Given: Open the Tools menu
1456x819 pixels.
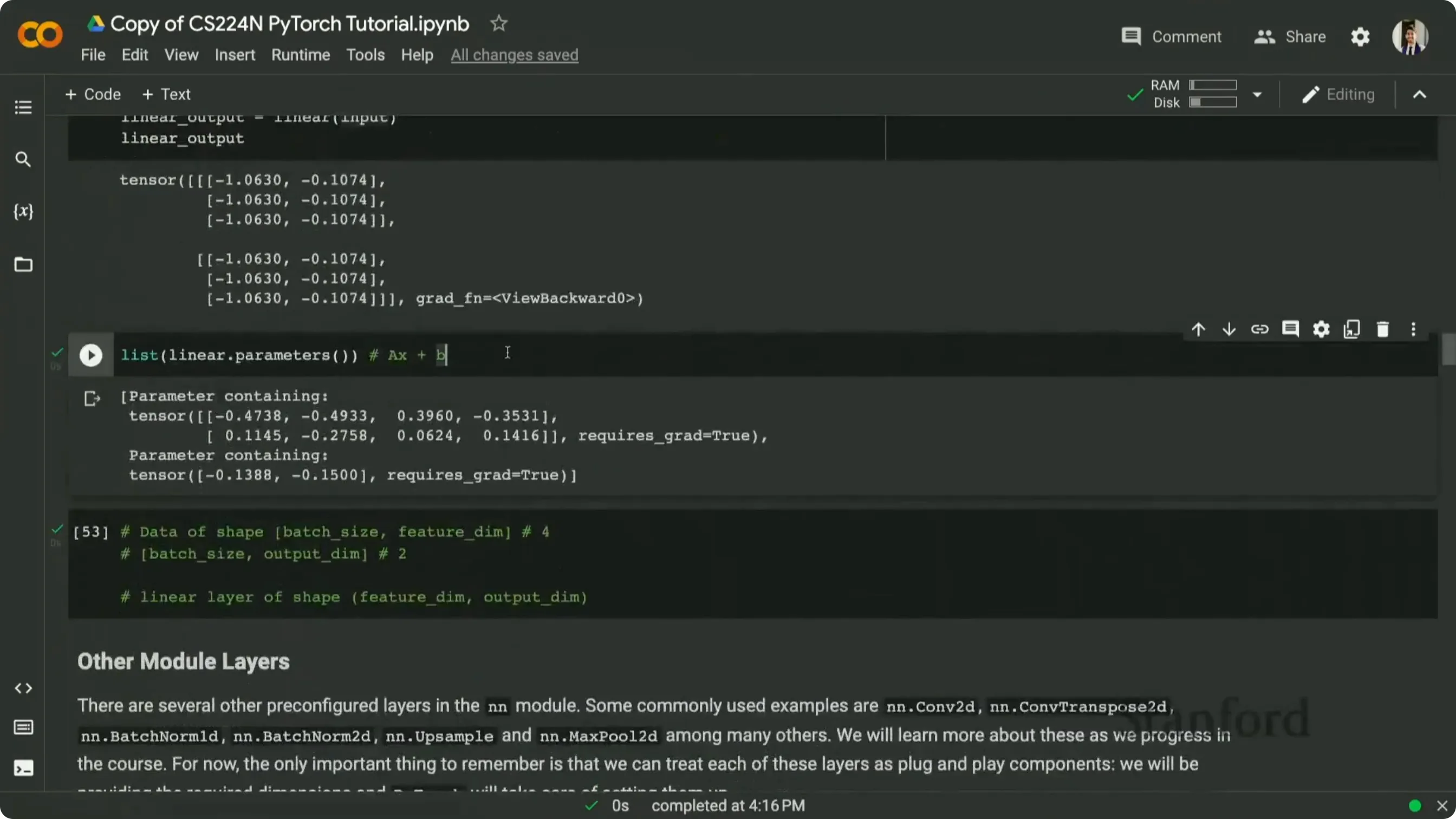Looking at the screenshot, I should pos(365,55).
